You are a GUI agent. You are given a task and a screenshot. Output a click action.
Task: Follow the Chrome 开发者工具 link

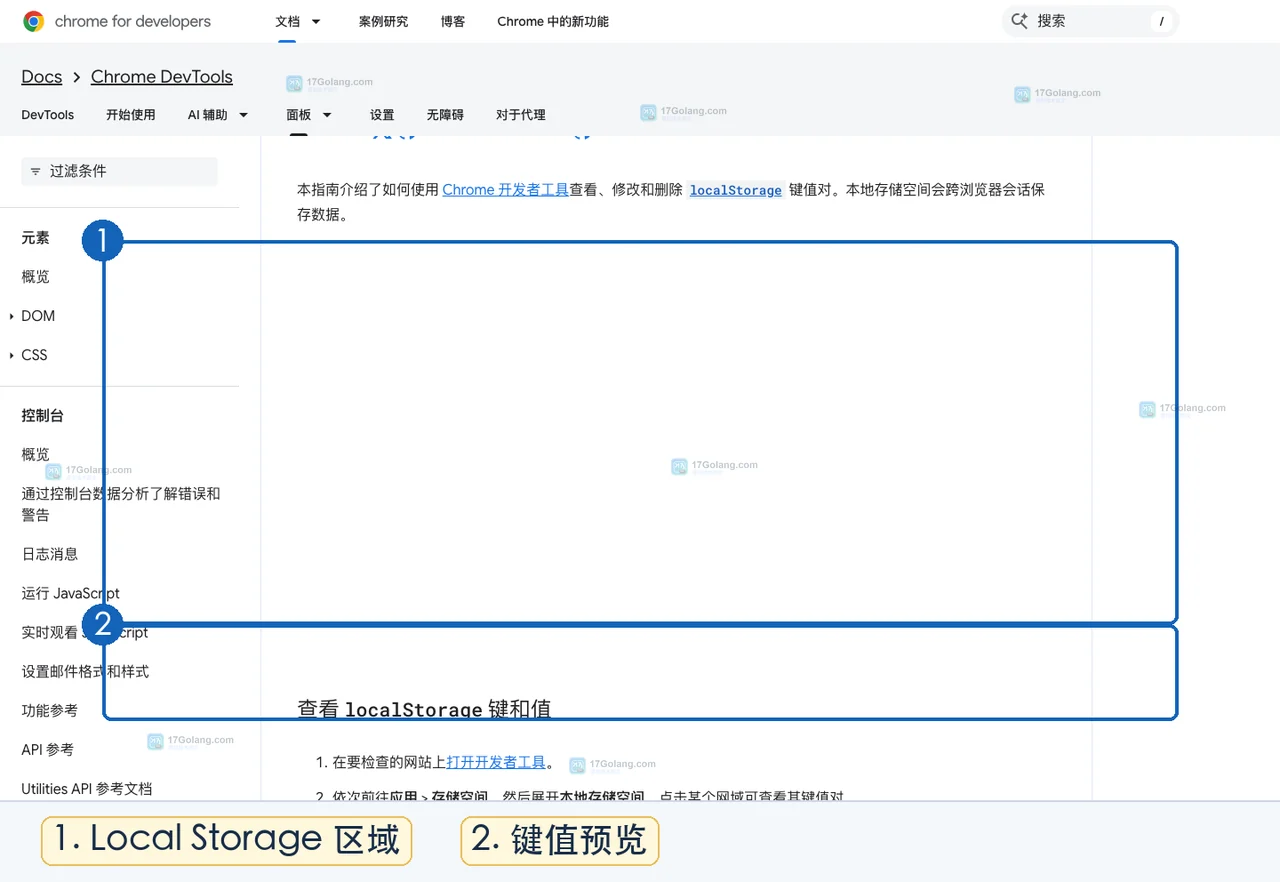click(x=505, y=190)
